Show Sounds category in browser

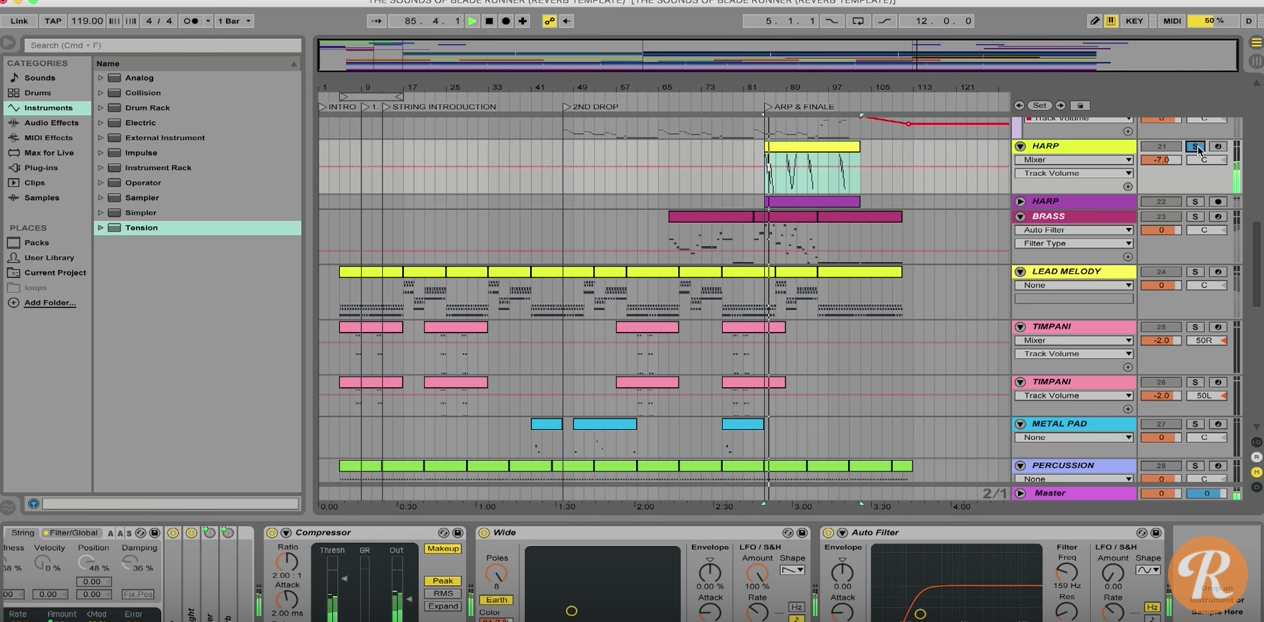[x=40, y=78]
